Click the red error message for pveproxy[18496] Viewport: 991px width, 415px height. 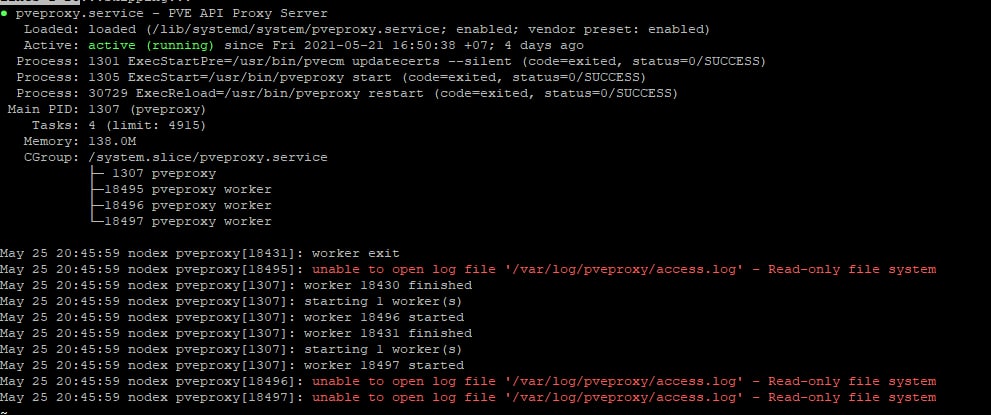tap(623, 381)
